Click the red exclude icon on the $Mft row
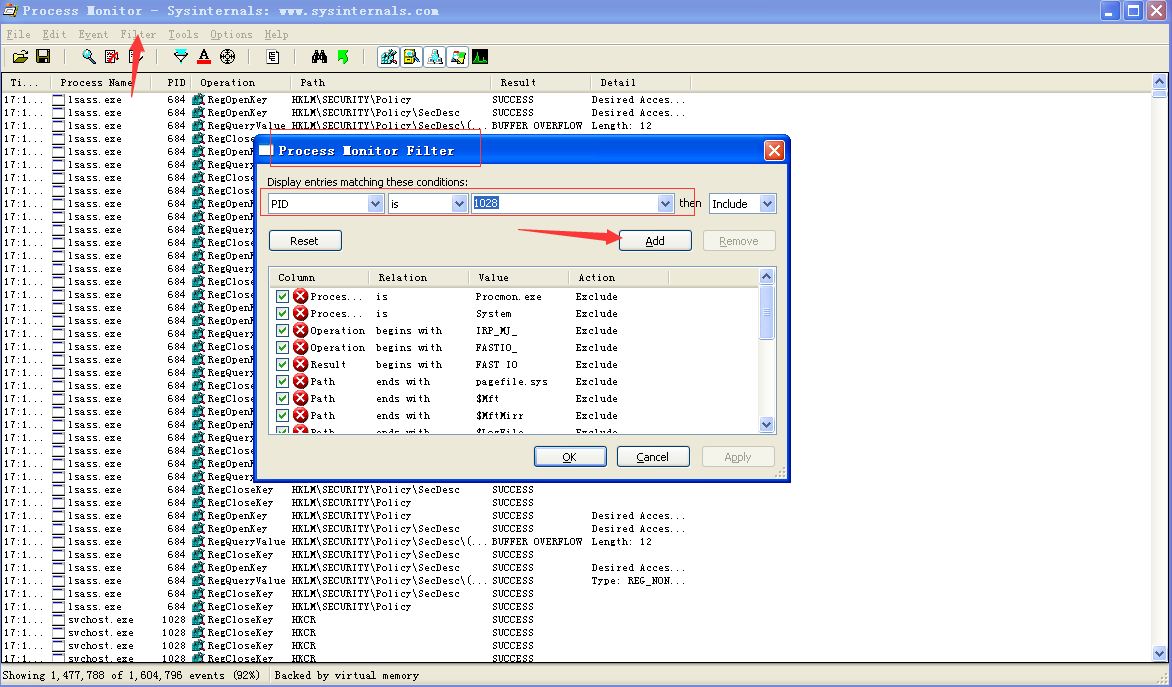 [300, 398]
